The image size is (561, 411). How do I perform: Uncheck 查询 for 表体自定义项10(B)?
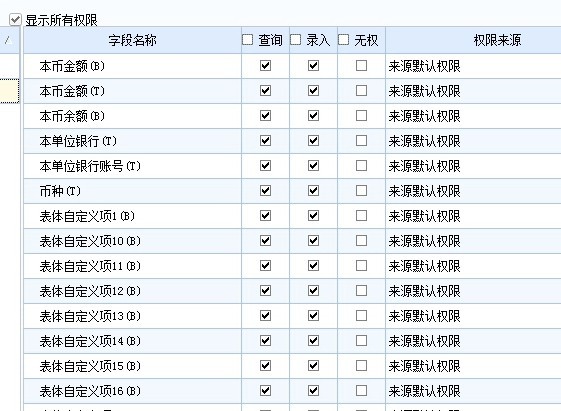265,241
